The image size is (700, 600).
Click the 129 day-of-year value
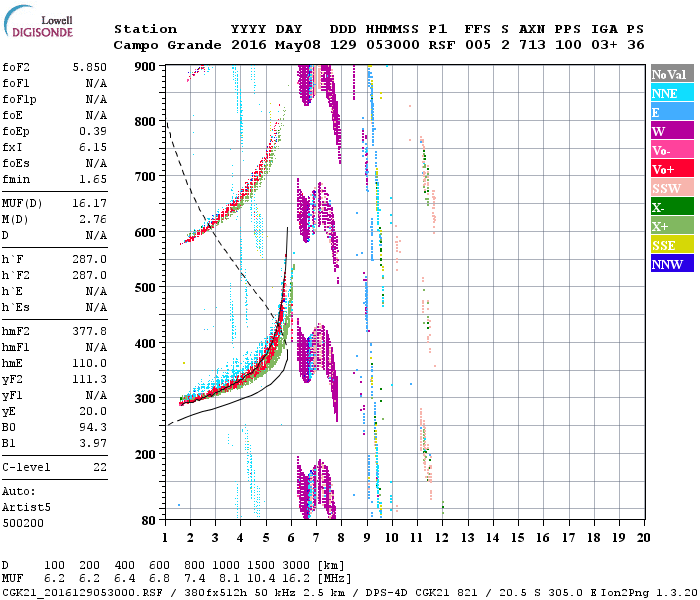(x=343, y=45)
